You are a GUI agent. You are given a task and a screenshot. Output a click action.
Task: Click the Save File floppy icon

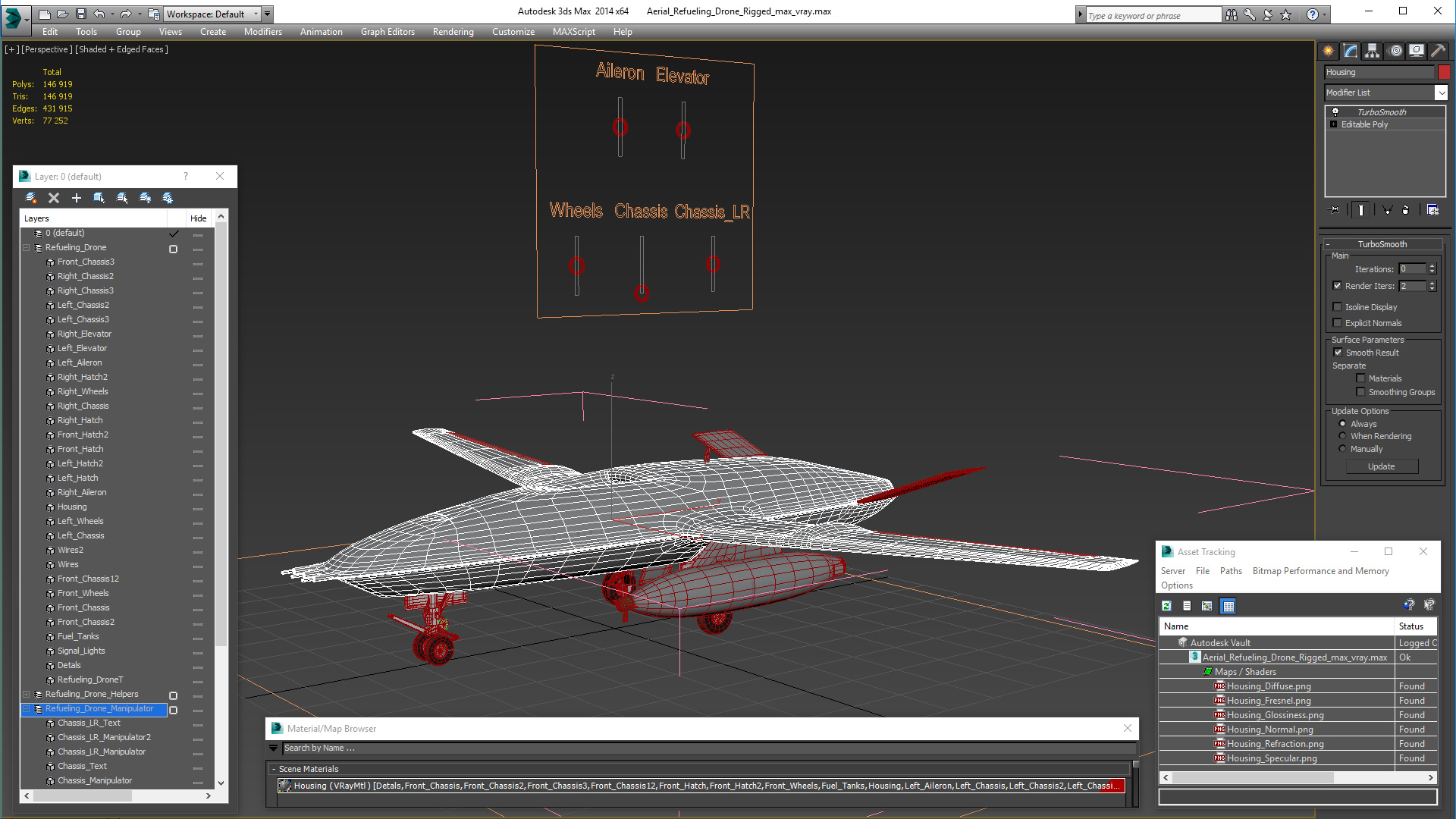point(80,14)
